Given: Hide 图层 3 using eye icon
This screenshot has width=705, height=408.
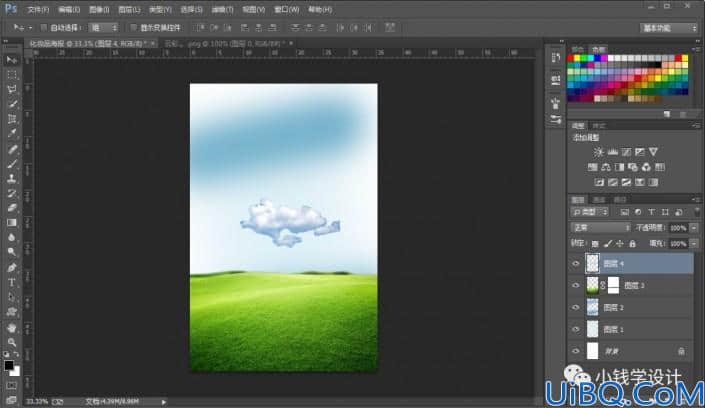Looking at the screenshot, I should [x=576, y=285].
